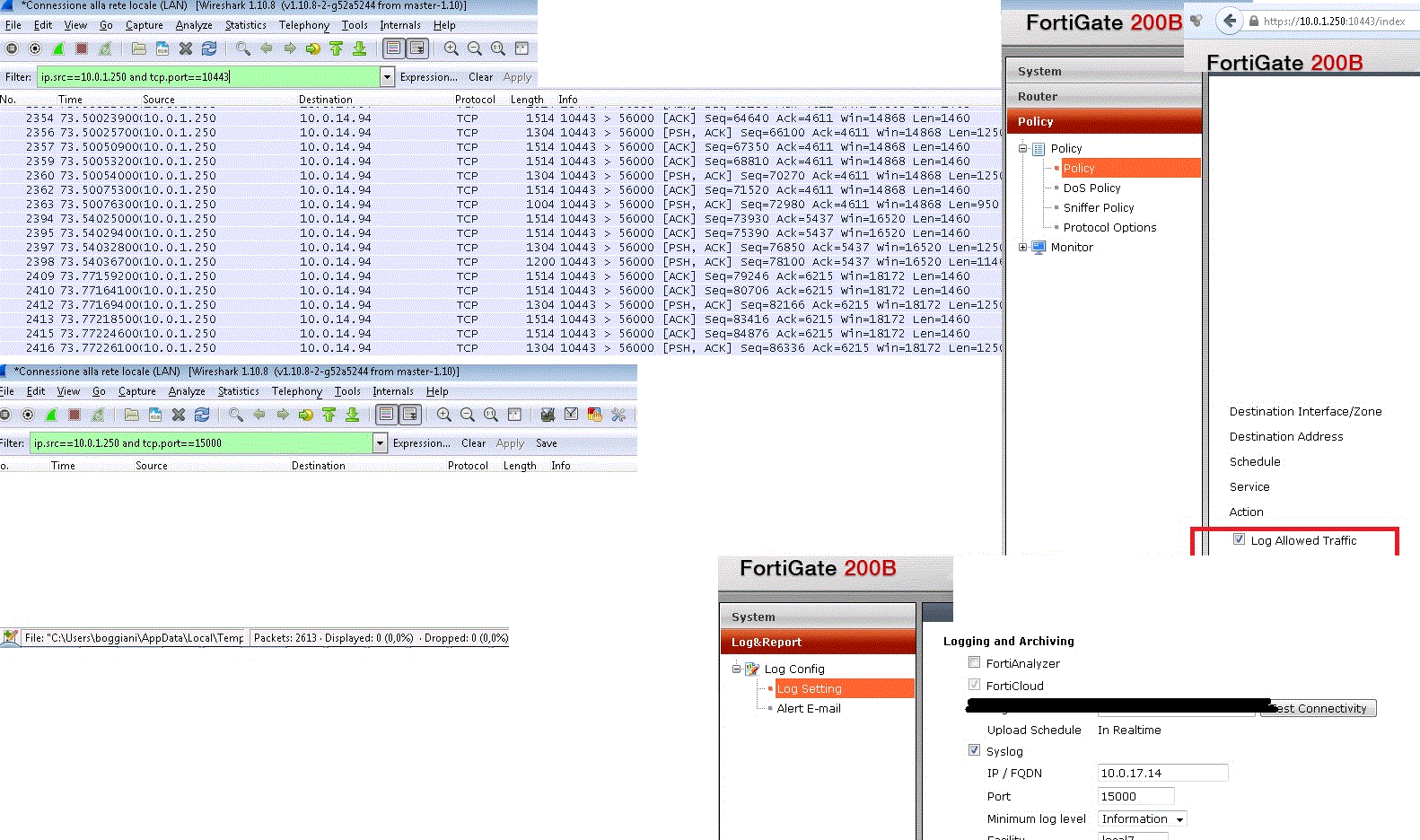Click the display filter field containing tcp.port==10443

pyautogui.click(x=208, y=77)
